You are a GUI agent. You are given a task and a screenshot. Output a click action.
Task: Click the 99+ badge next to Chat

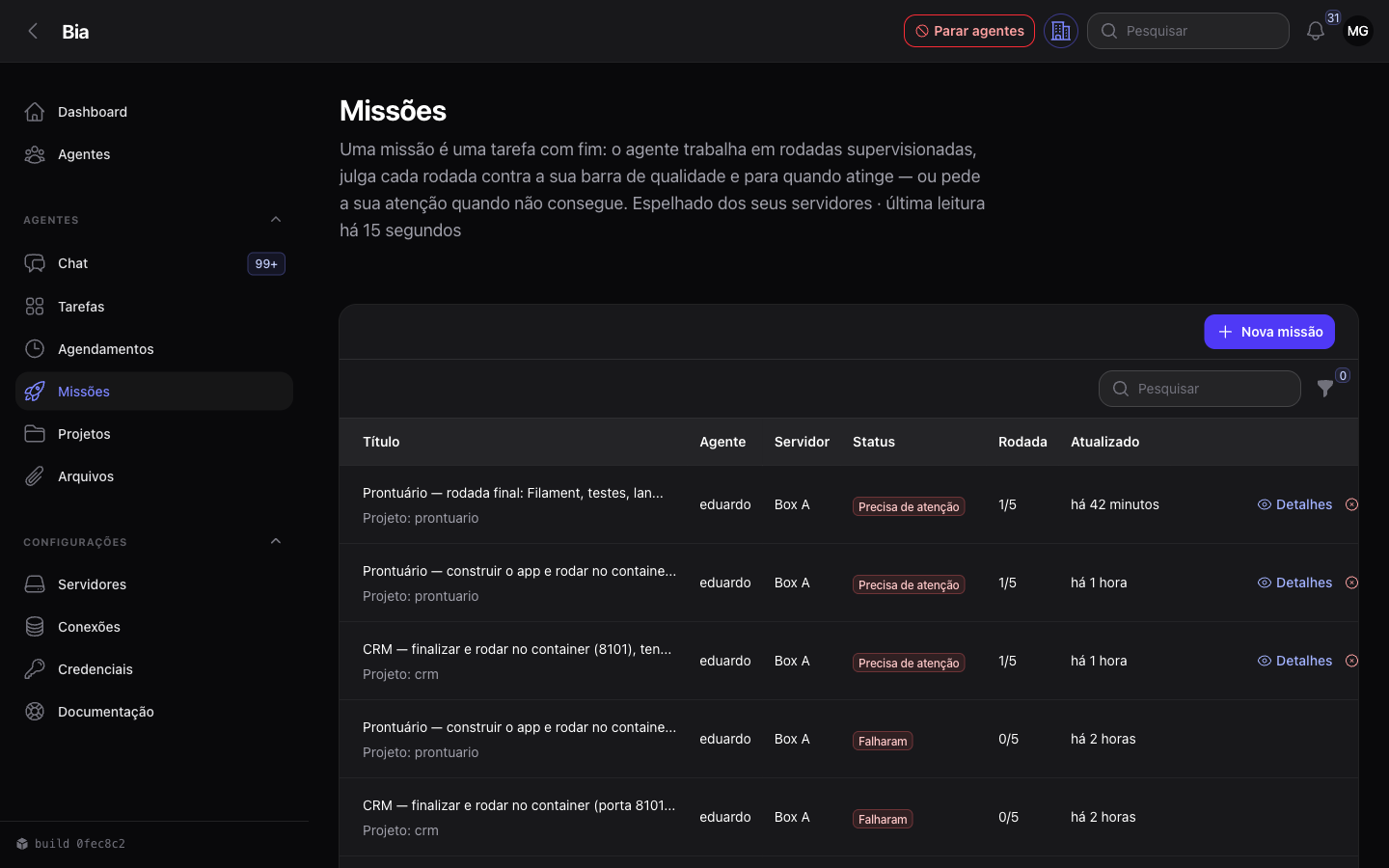266,263
